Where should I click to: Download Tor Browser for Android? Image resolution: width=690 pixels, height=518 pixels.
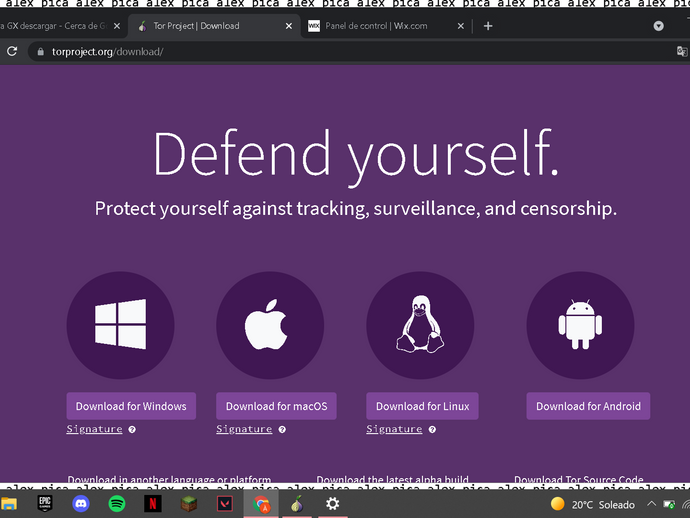pos(588,406)
